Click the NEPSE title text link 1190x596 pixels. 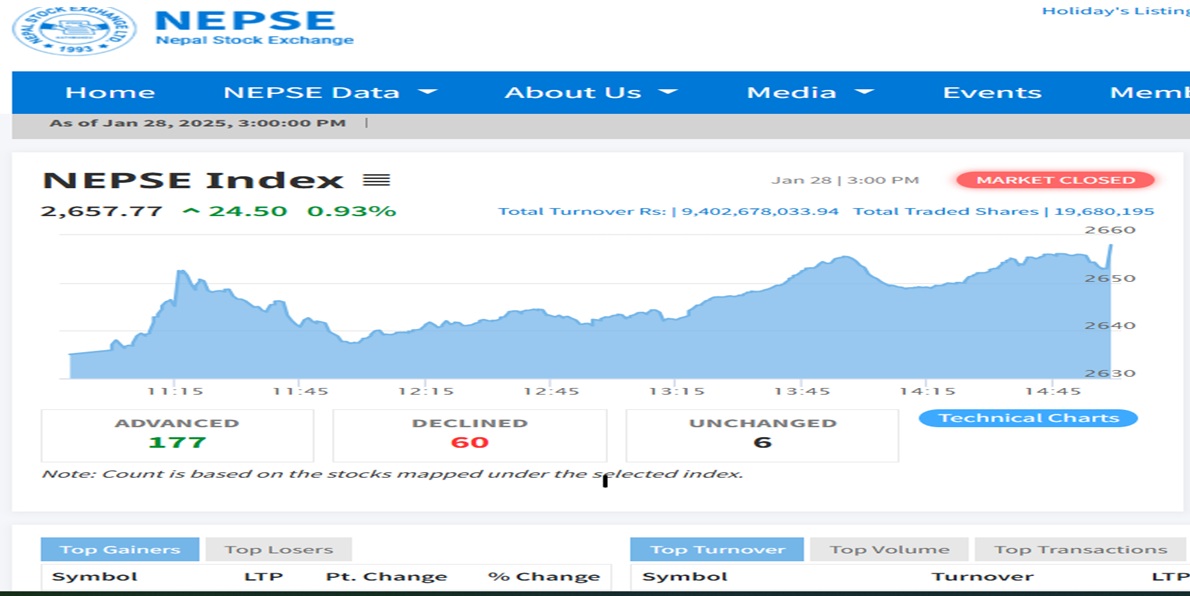click(245, 20)
